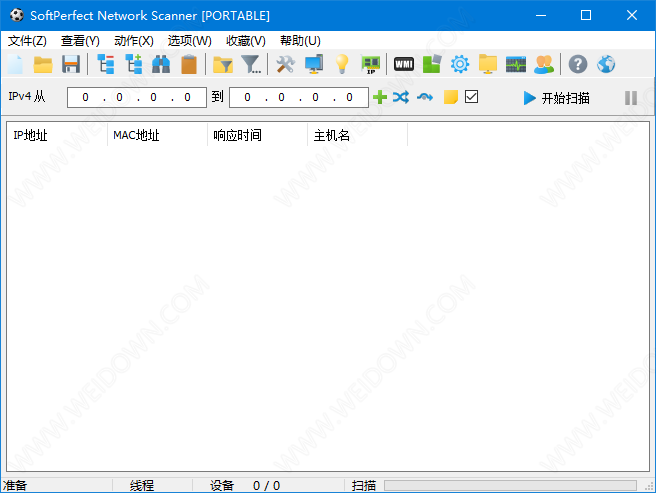Open the WMI query icon
The width and height of the screenshot is (656, 493).
pos(404,64)
